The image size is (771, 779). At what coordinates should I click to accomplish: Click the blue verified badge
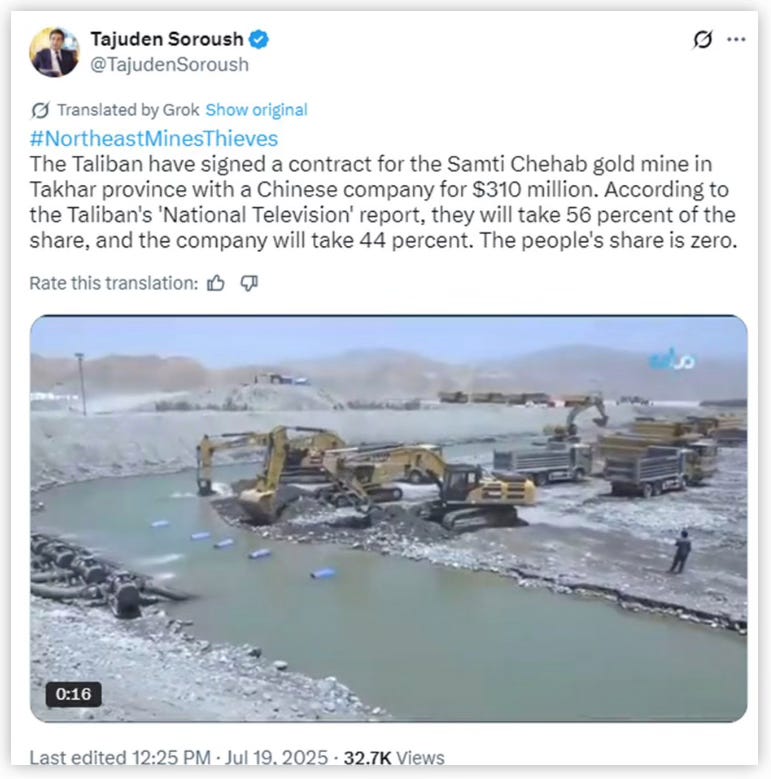pos(259,39)
